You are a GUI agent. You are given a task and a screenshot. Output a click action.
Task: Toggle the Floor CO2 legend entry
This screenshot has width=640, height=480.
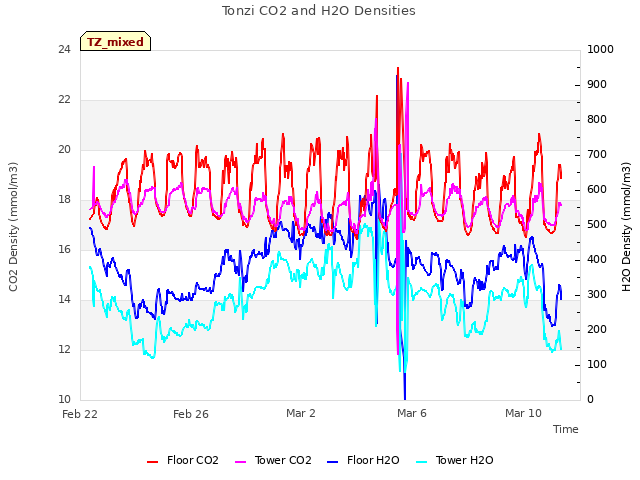tap(183, 460)
